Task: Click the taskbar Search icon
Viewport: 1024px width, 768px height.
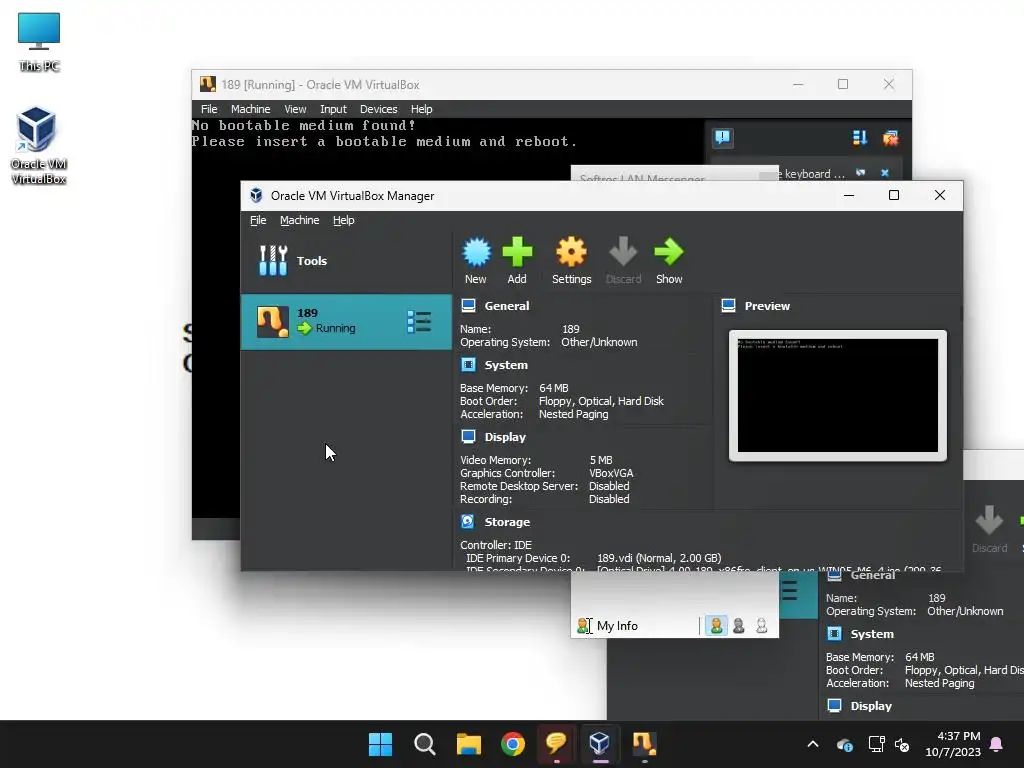Action: 424,744
